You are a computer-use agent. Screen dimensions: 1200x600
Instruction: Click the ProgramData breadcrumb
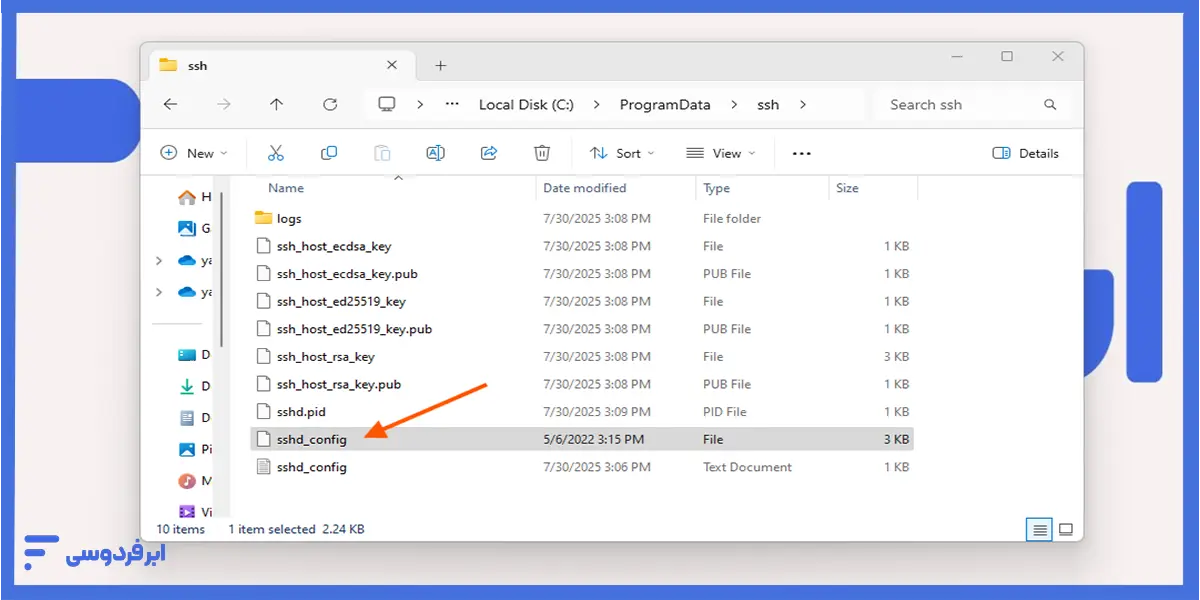click(665, 104)
